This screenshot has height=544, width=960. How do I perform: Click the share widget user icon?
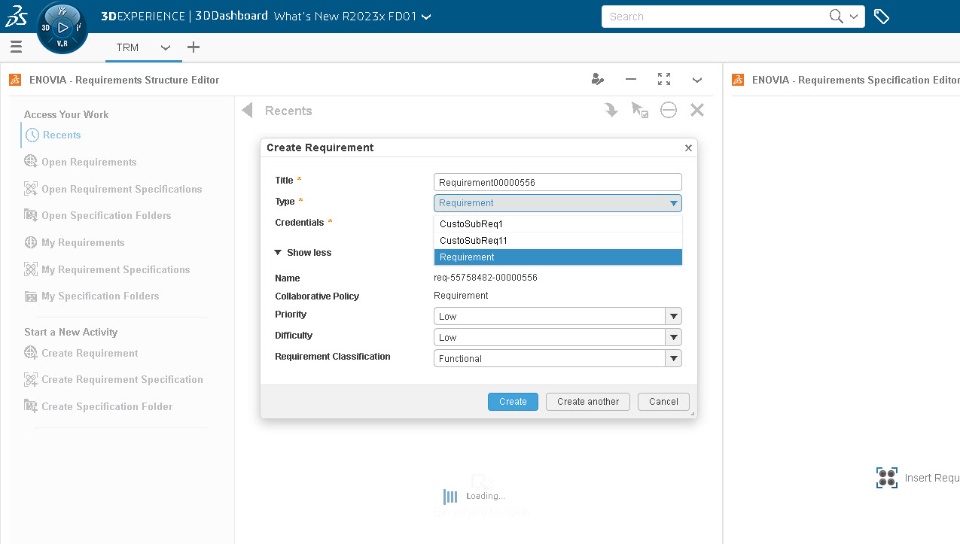pyautogui.click(x=598, y=80)
